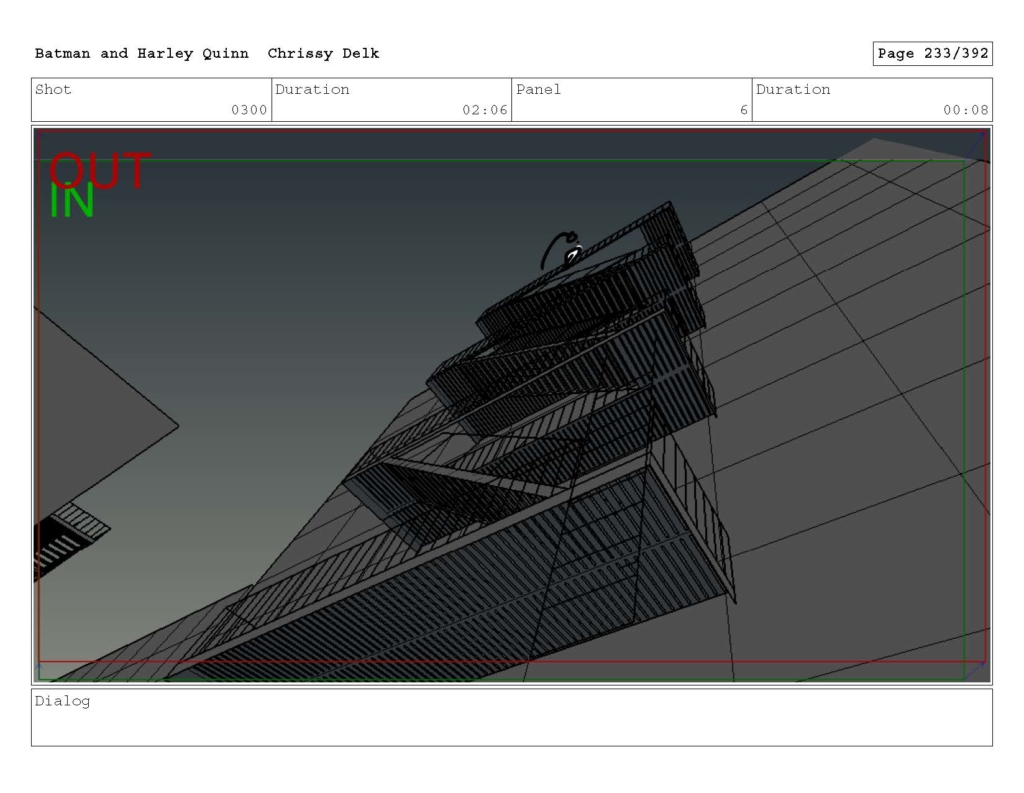
Task: Click the storyboard panel fire escape image
Action: (512, 405)
